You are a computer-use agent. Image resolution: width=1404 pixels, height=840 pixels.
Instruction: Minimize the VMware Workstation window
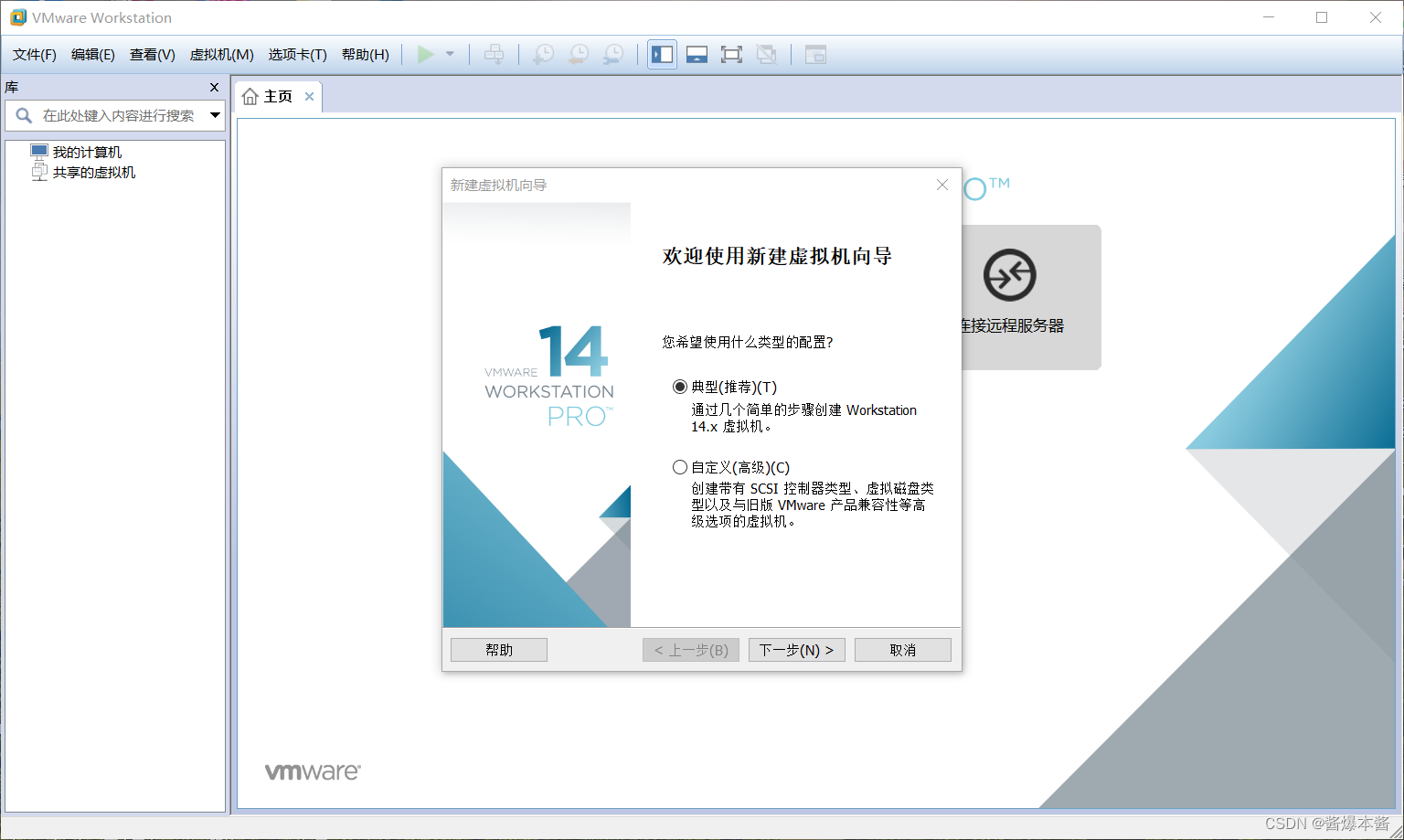coord(1269,17)
